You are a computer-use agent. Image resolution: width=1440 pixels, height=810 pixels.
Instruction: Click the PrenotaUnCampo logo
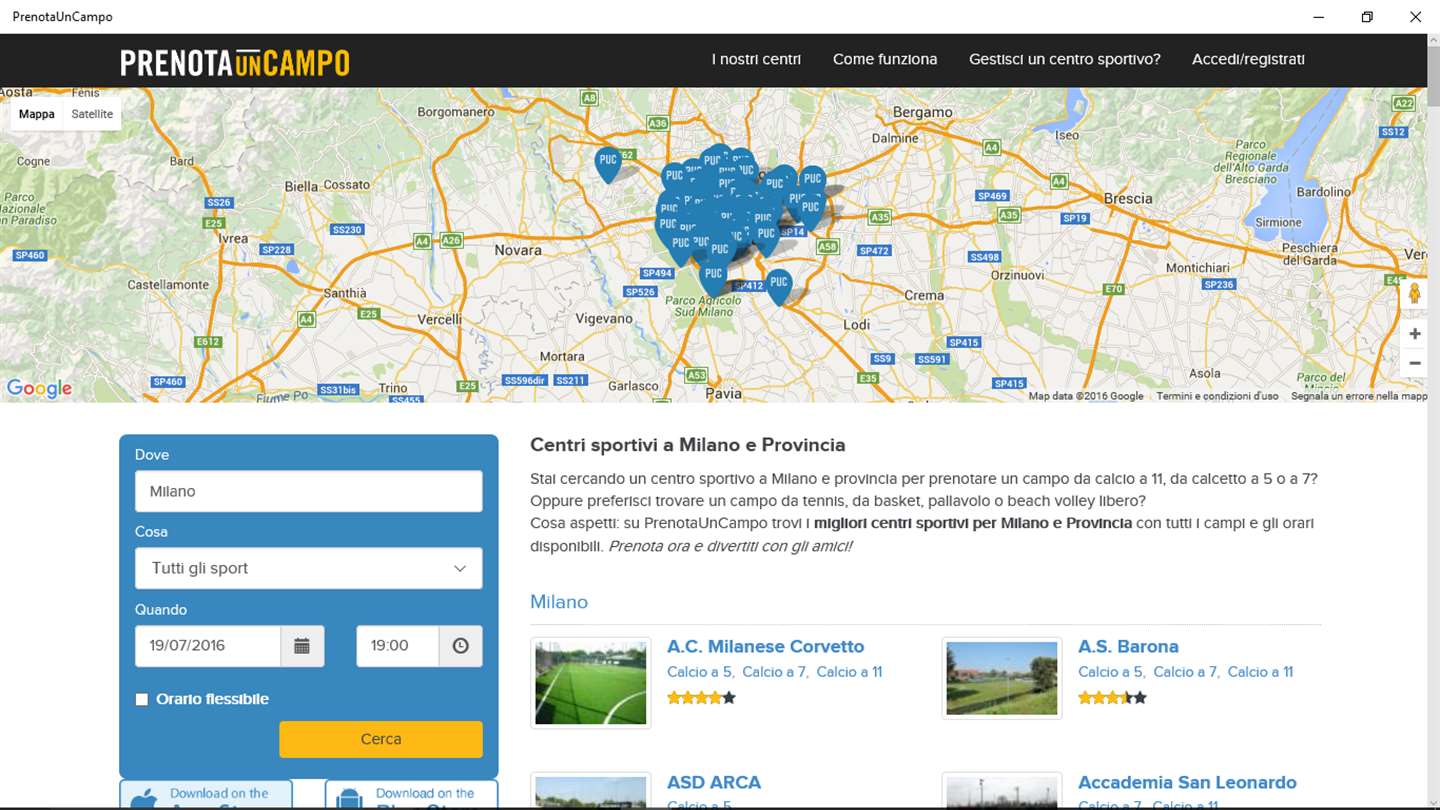(235, 63)
